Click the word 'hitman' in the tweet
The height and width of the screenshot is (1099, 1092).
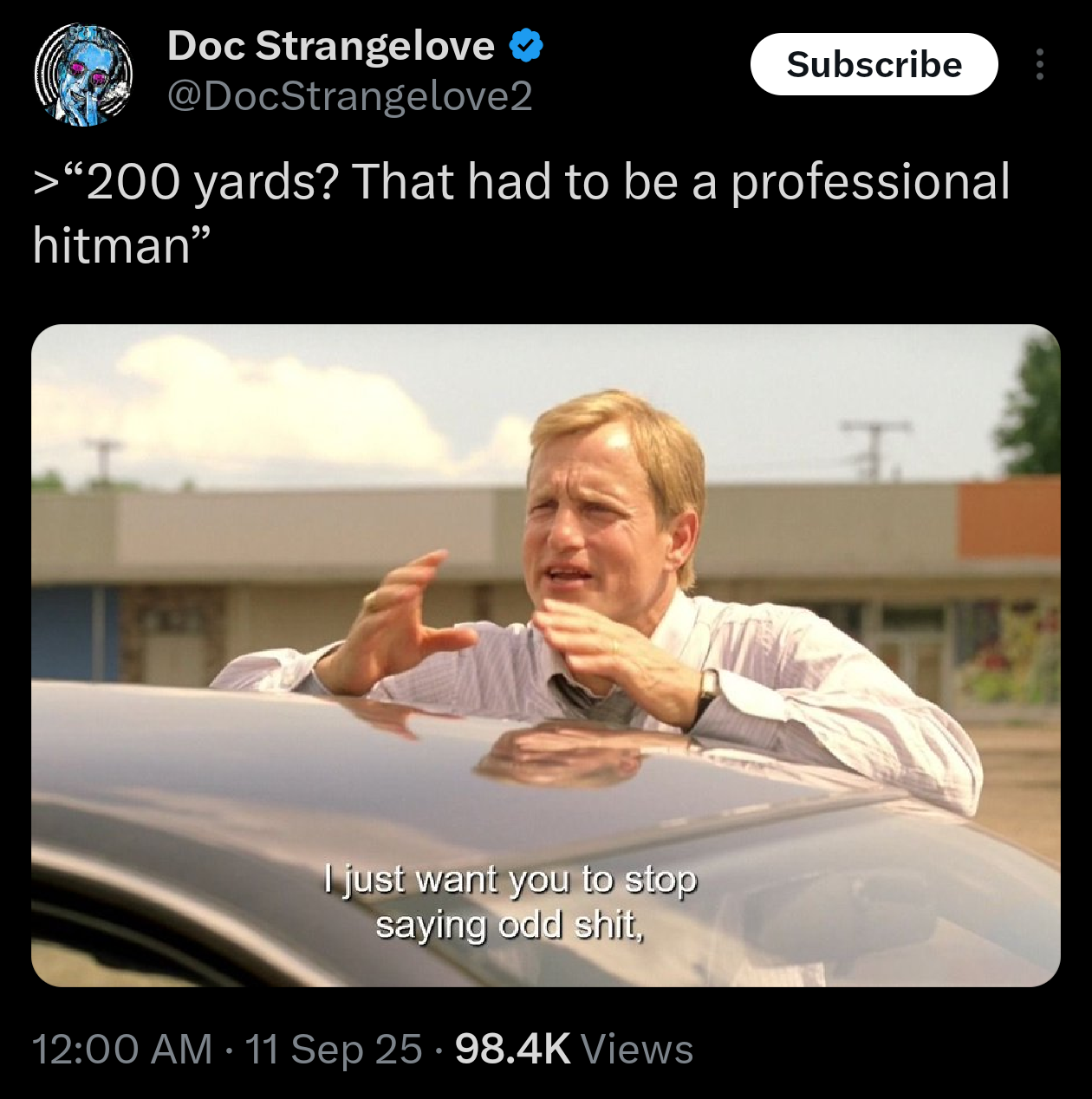(112, 245)
